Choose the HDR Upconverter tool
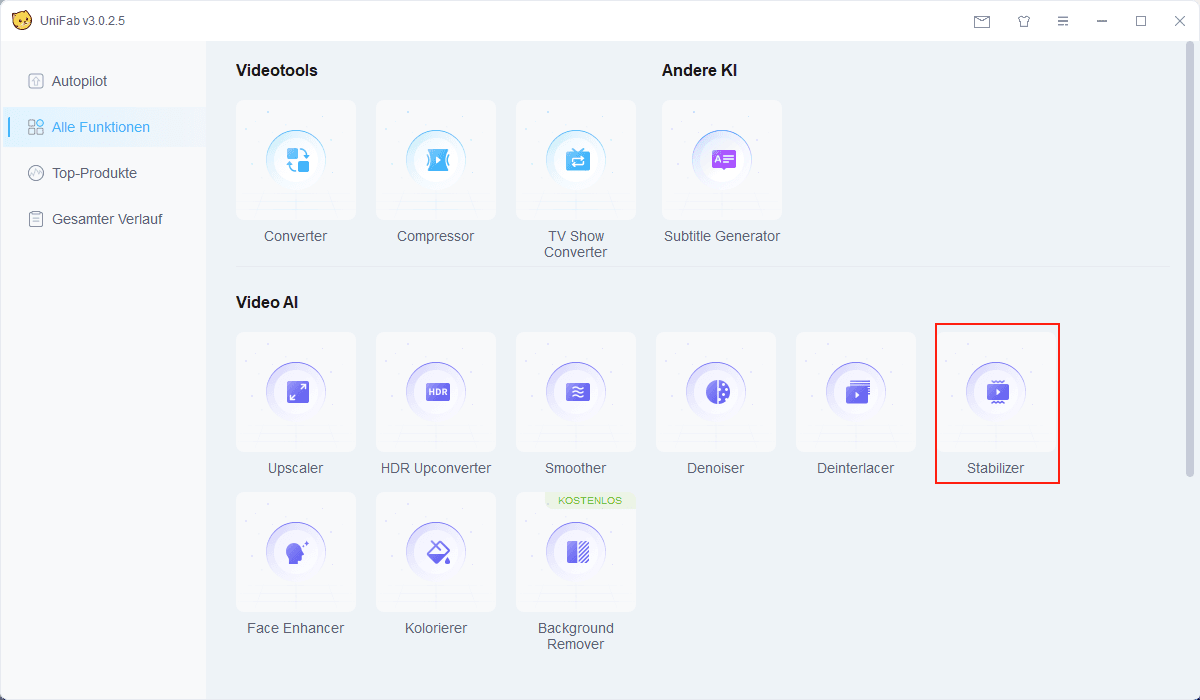This screenshot has height=700, width=1200. [x=436, y=392]
